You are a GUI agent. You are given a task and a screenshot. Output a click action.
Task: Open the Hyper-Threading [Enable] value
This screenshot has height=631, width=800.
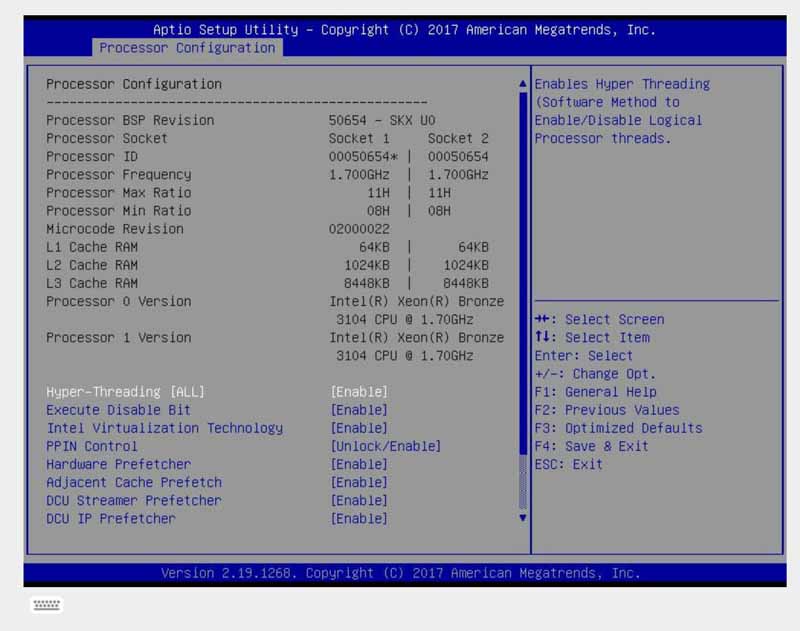click(x=359, y=392)
